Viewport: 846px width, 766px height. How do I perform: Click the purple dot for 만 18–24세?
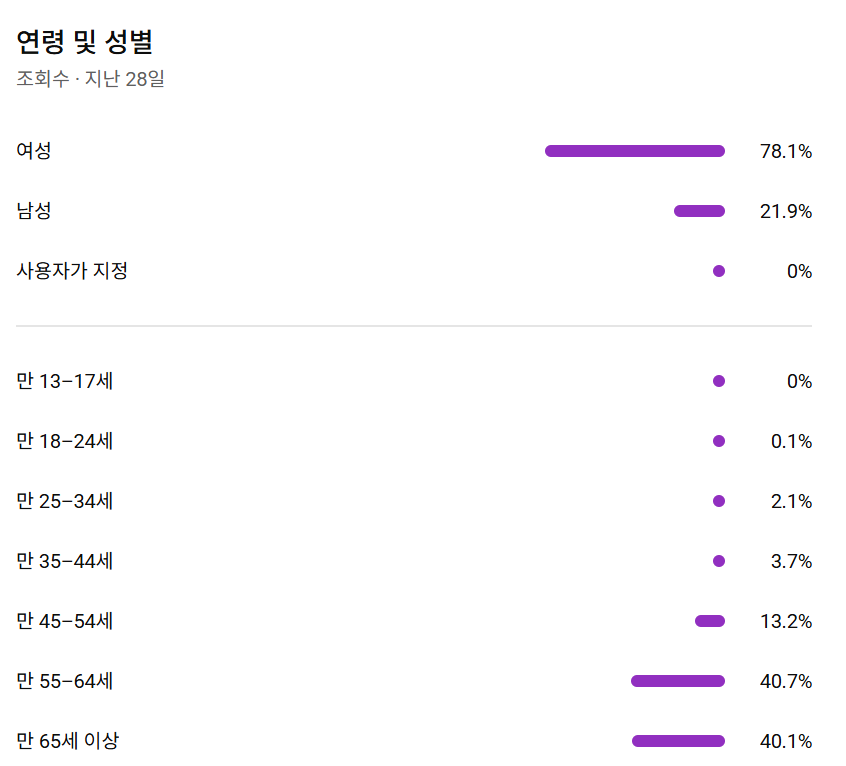pos(719,441)
